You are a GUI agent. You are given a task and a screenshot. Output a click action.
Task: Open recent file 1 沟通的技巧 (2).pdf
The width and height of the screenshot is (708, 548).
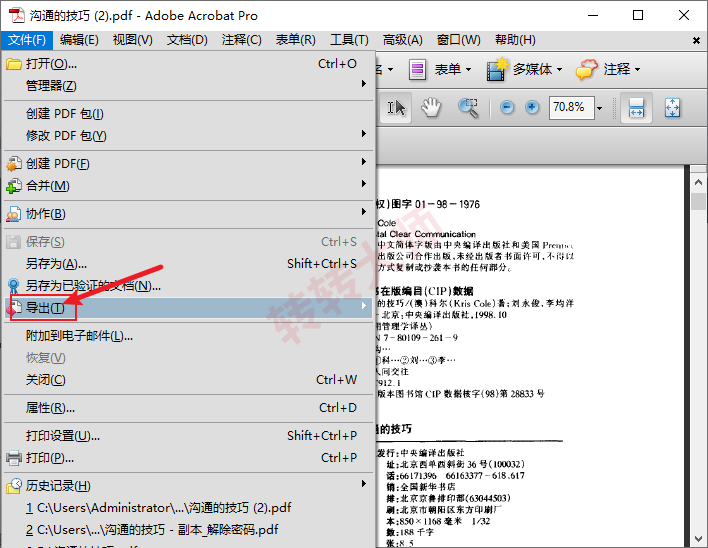coord(189,508)
